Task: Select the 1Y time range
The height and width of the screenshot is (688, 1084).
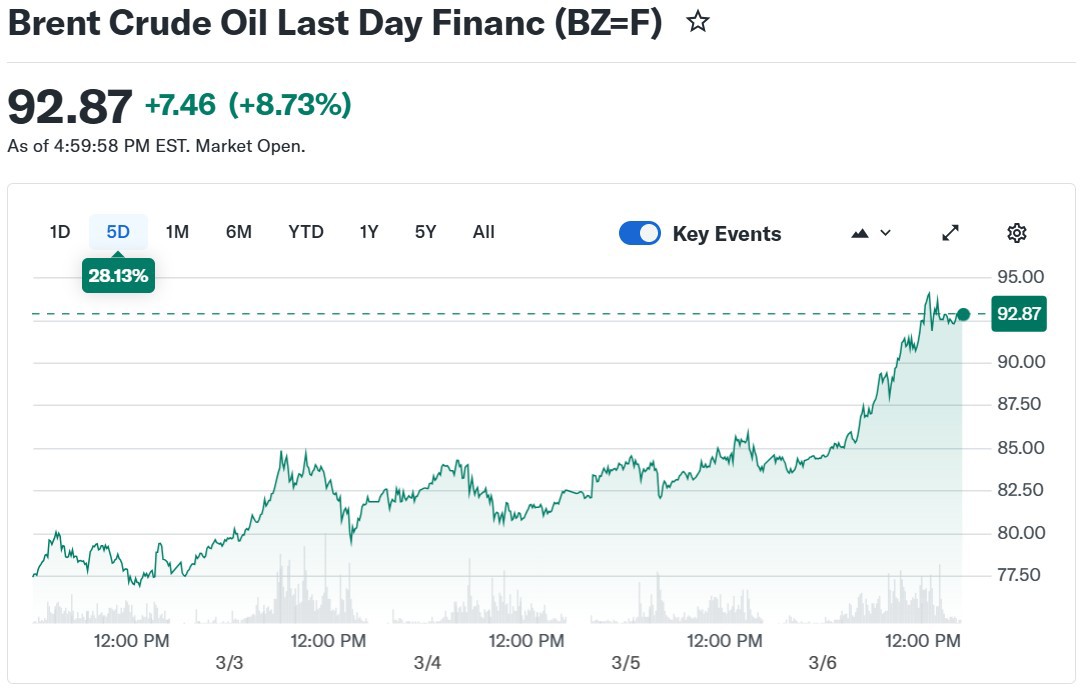Action: pos(369,232)
